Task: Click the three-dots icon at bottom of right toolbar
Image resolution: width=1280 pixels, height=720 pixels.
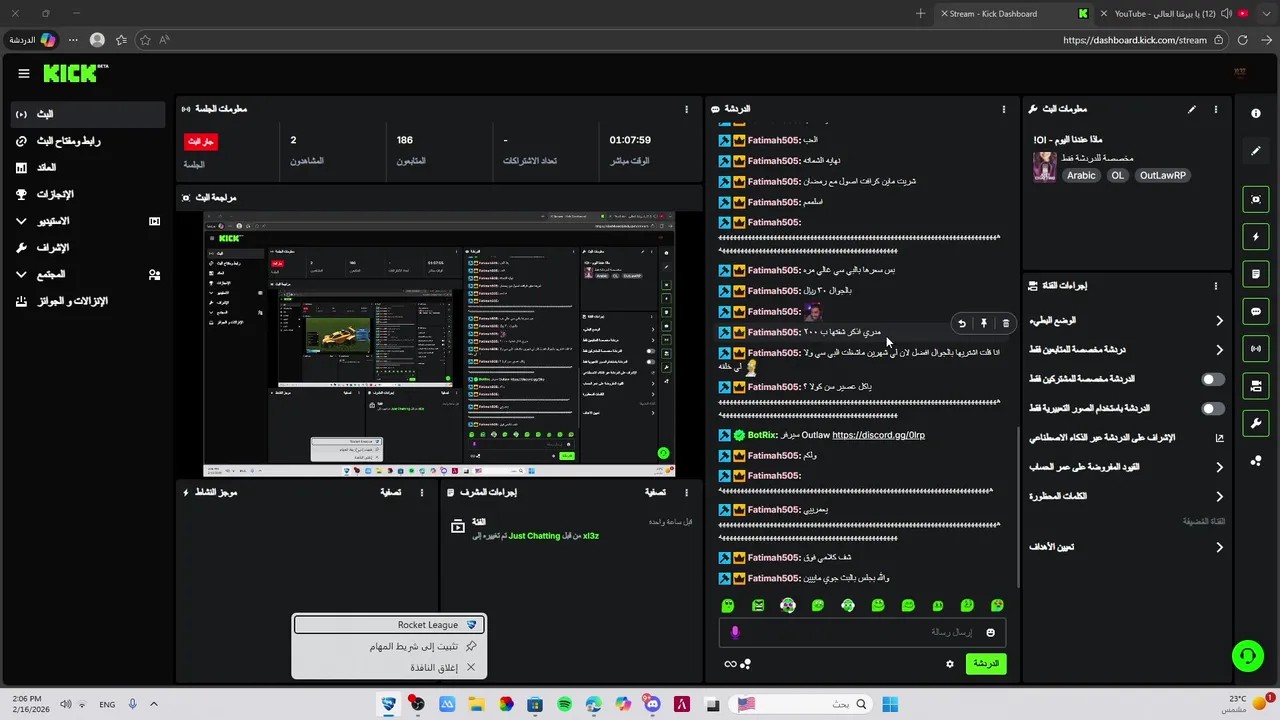Action: (1256, 460)
